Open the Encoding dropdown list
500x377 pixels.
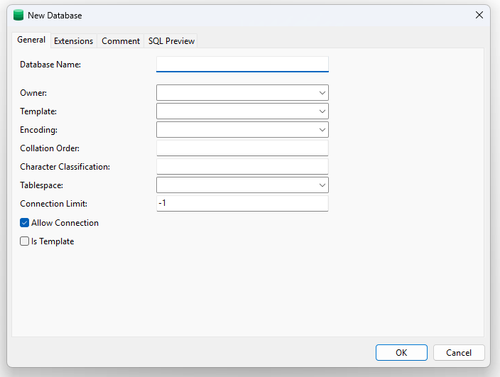pos(242,130)
